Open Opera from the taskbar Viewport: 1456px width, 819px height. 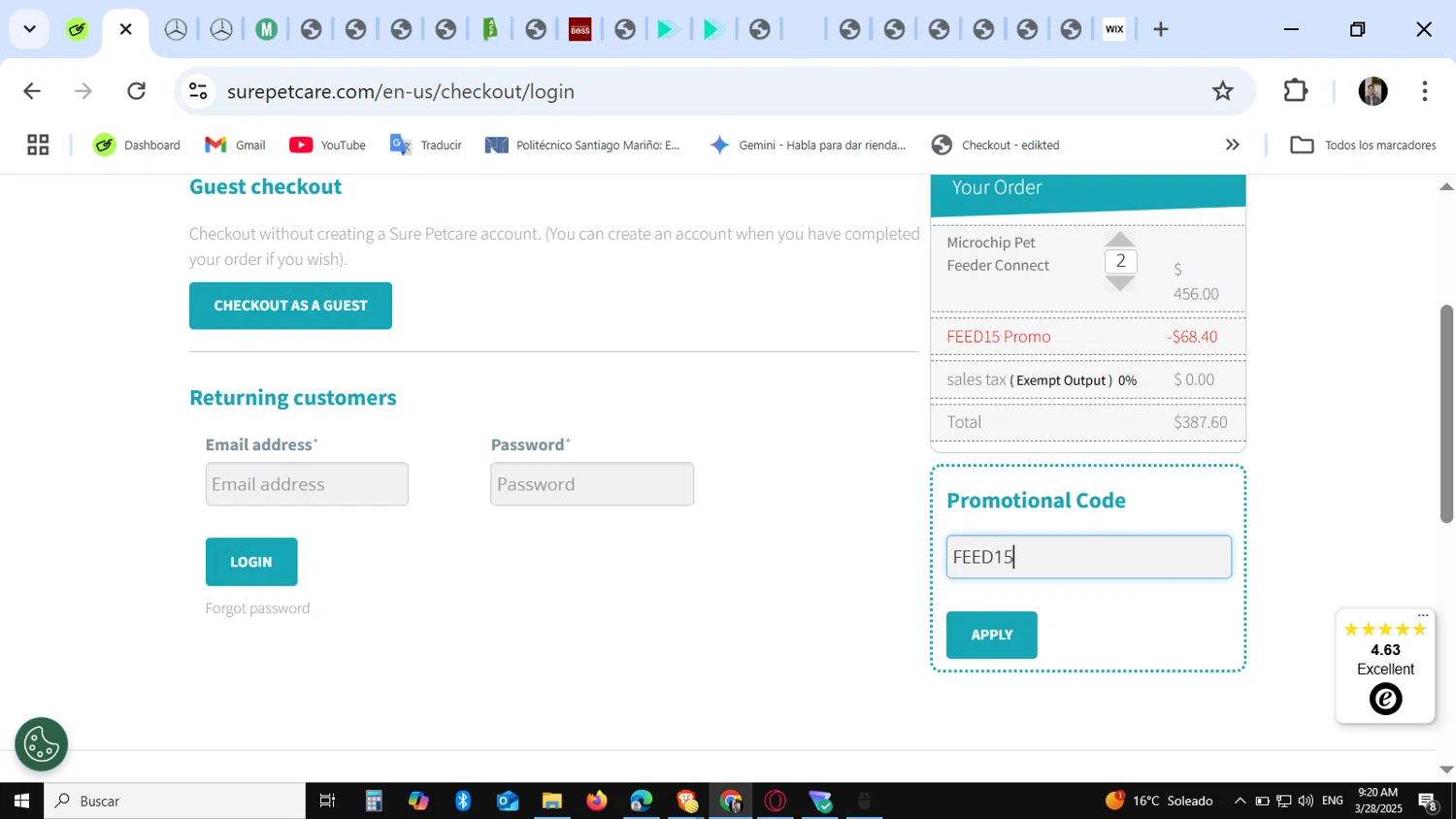[776, 801]
